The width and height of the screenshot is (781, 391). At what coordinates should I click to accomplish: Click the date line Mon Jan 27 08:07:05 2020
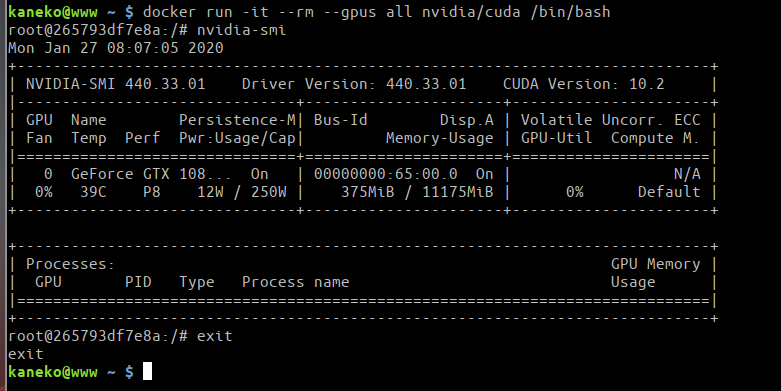point(116,48)
